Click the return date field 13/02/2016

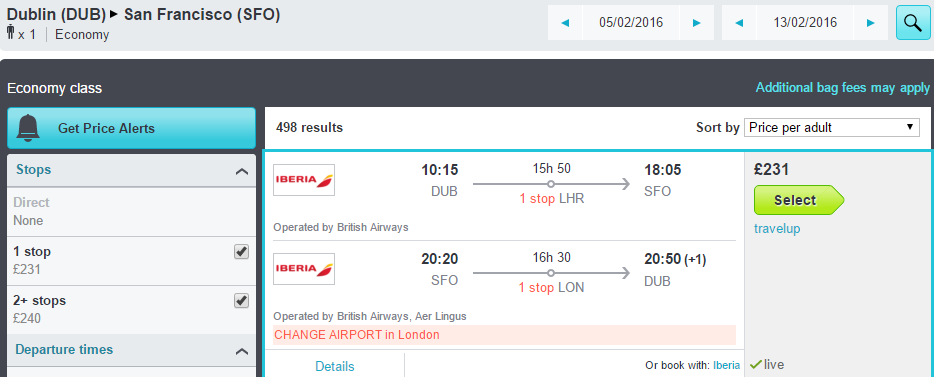point(805,23)
